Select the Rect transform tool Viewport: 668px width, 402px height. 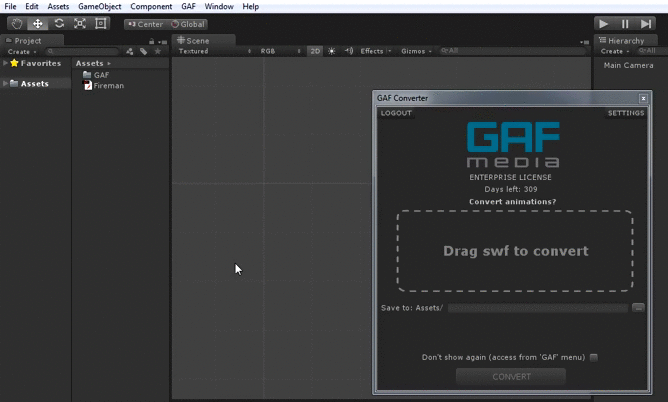[x=101, y=23]
